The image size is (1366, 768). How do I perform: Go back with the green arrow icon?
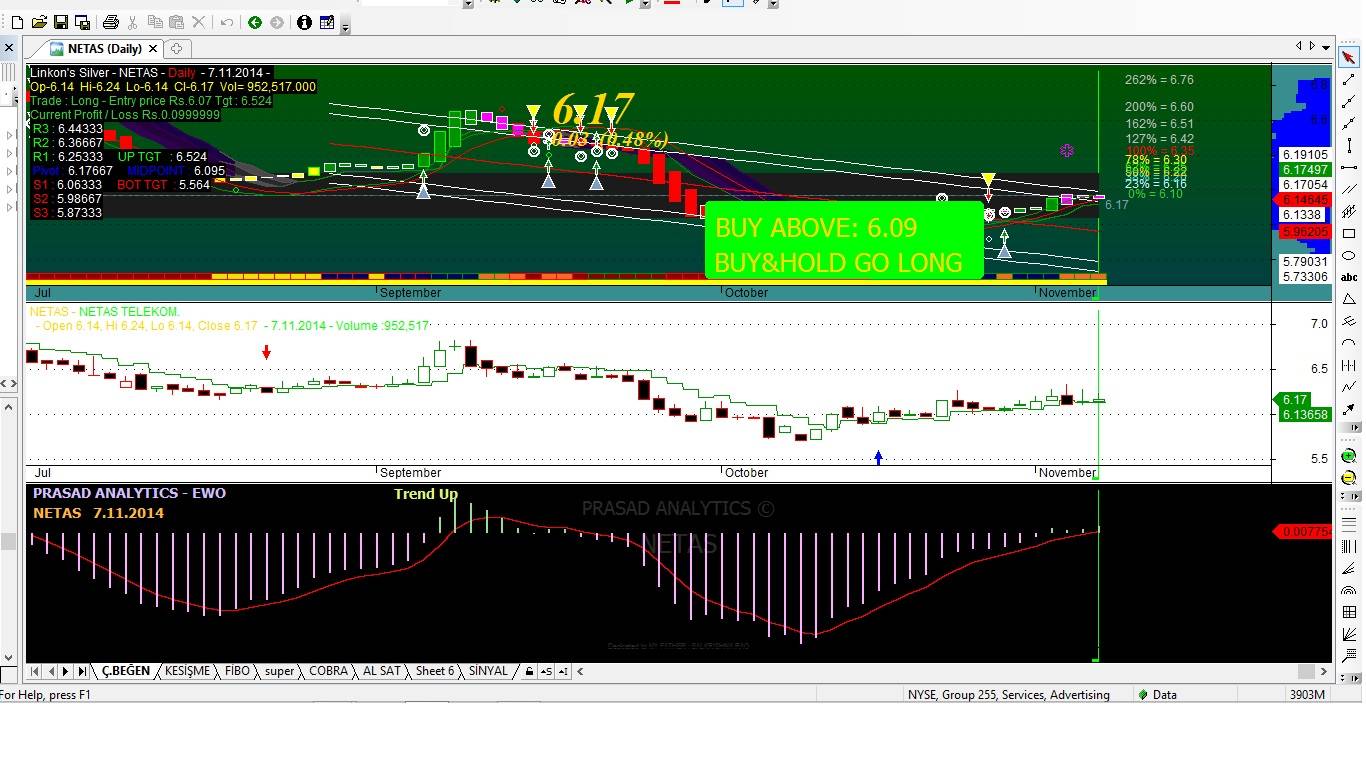coord(255,22)
